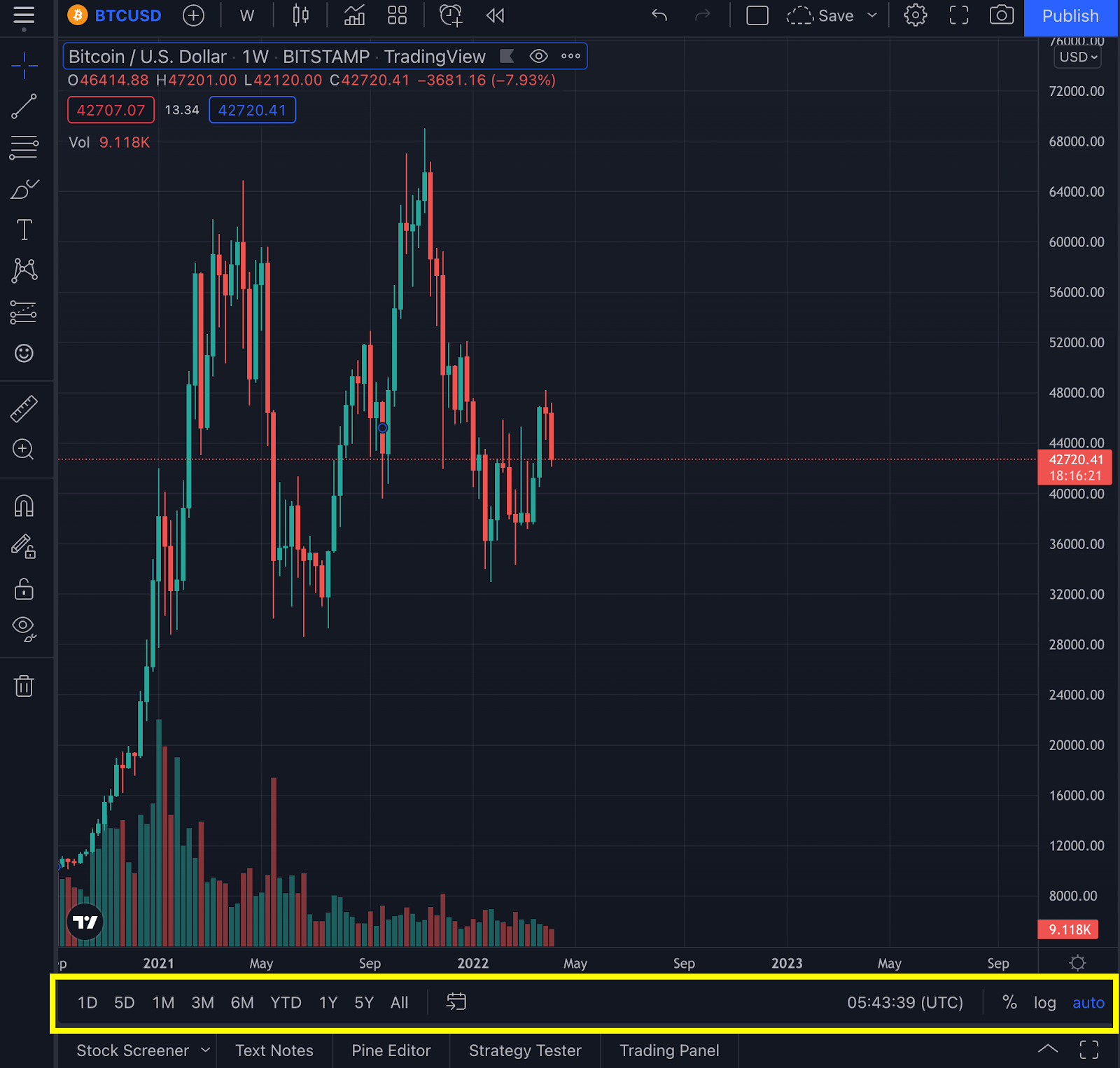
Task: Start Bar Replay mode
Action: pyautogui.click(x=495, y=15)
